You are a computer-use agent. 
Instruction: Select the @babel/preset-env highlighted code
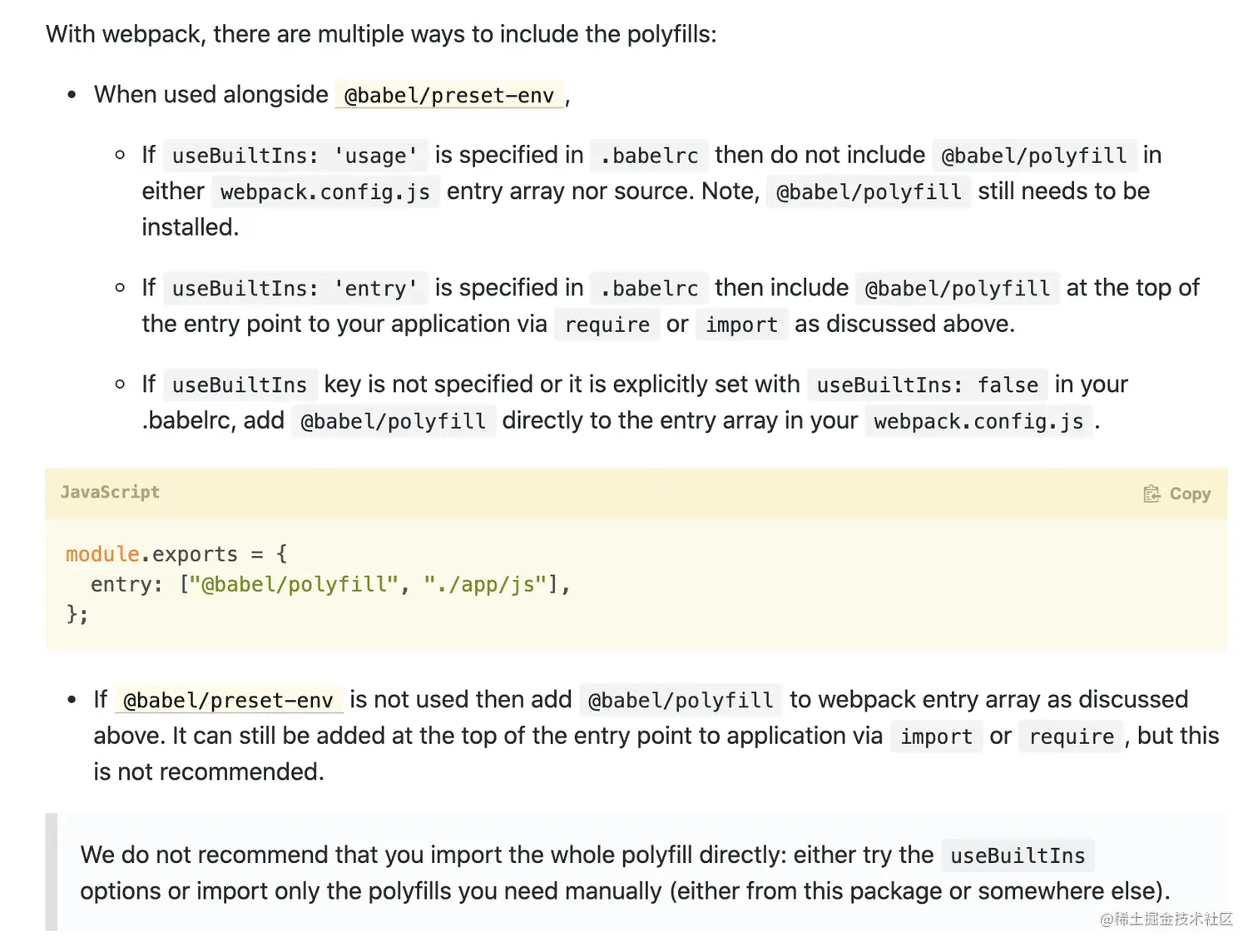click(448, 95)
